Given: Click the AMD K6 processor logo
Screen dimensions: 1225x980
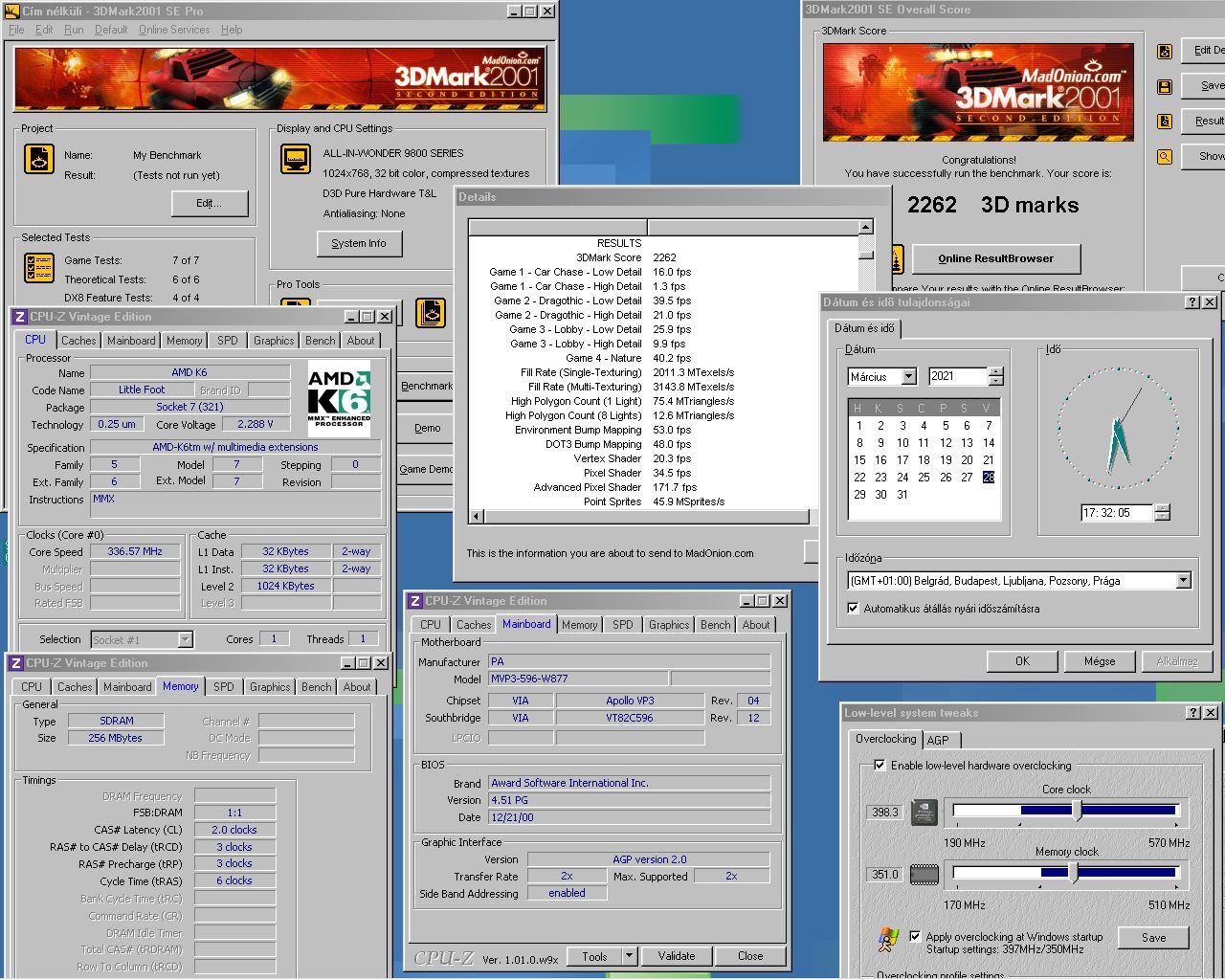Looking at the screenshot, I should 339,398.
